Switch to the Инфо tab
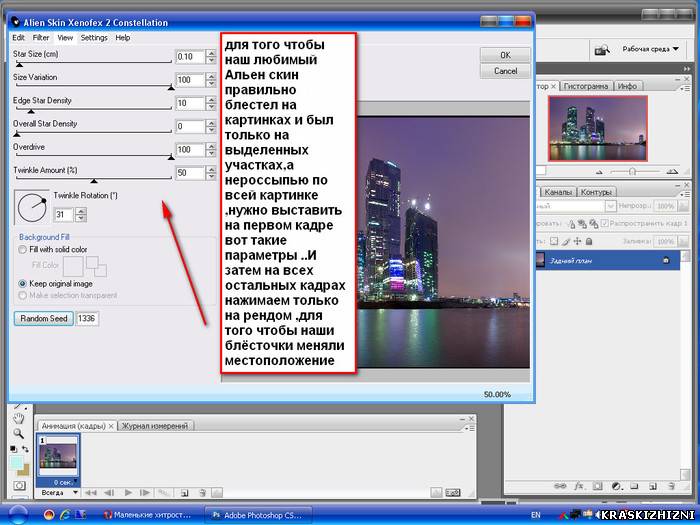 (x=627, y=86)
